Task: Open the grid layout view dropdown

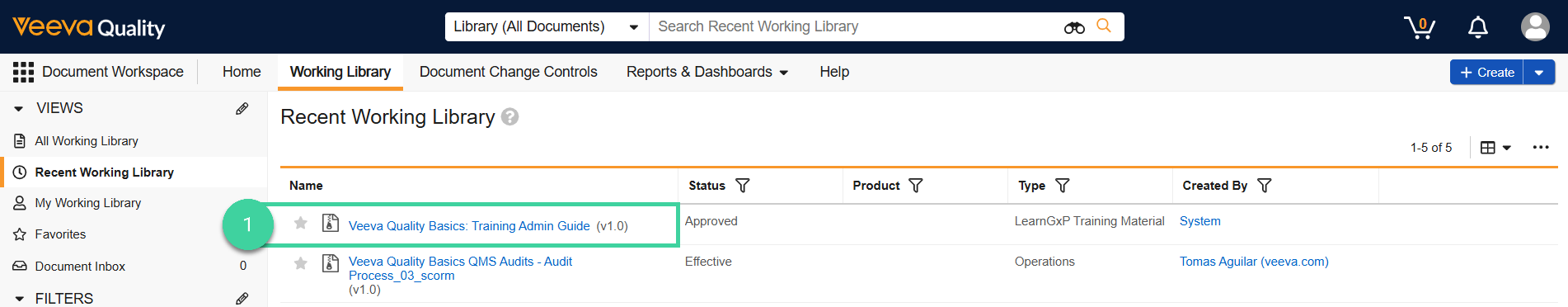Action: pyautogui.click(x=1495, y=148)
